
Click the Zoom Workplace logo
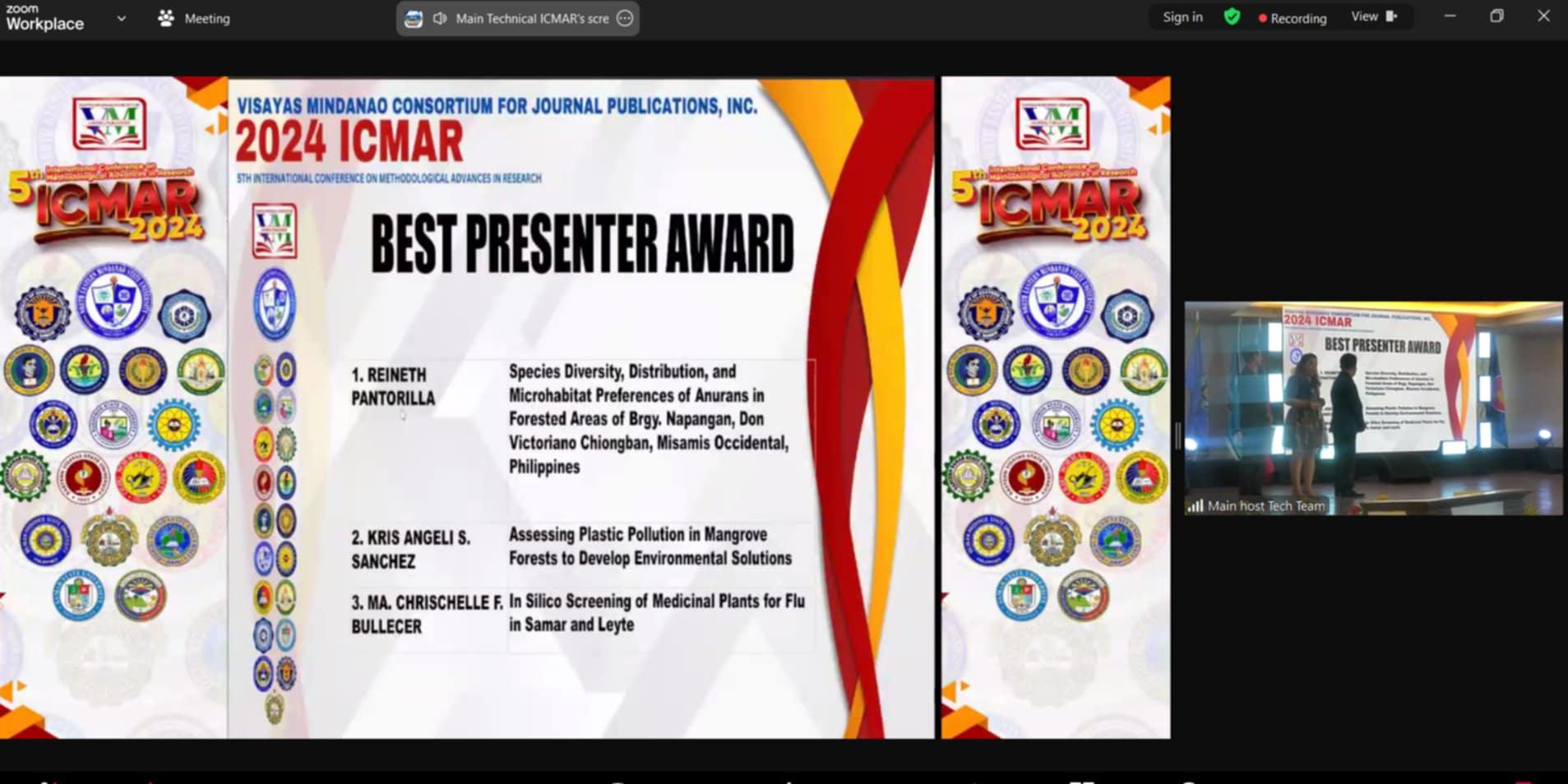[x=44, y=17]
